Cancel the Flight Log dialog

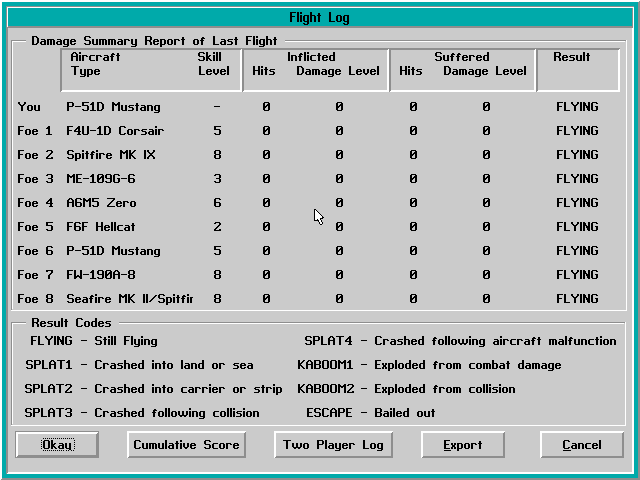tap(582, 444)
